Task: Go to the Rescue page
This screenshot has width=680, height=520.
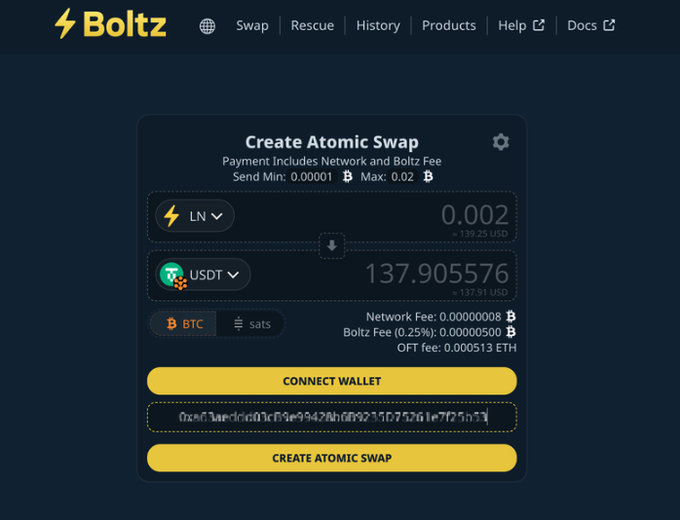Action: pos(312,25)
